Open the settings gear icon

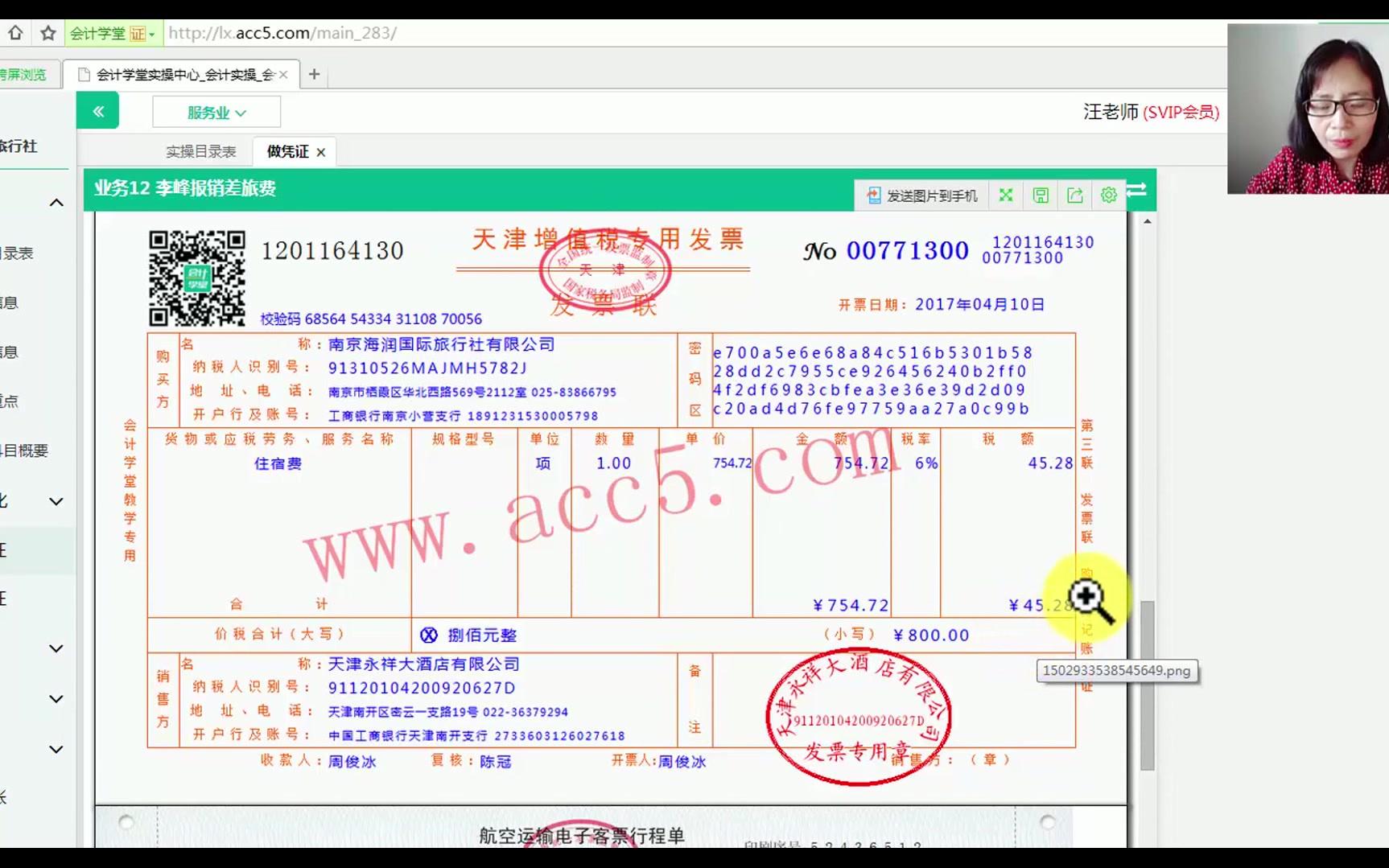[1108, 195]
